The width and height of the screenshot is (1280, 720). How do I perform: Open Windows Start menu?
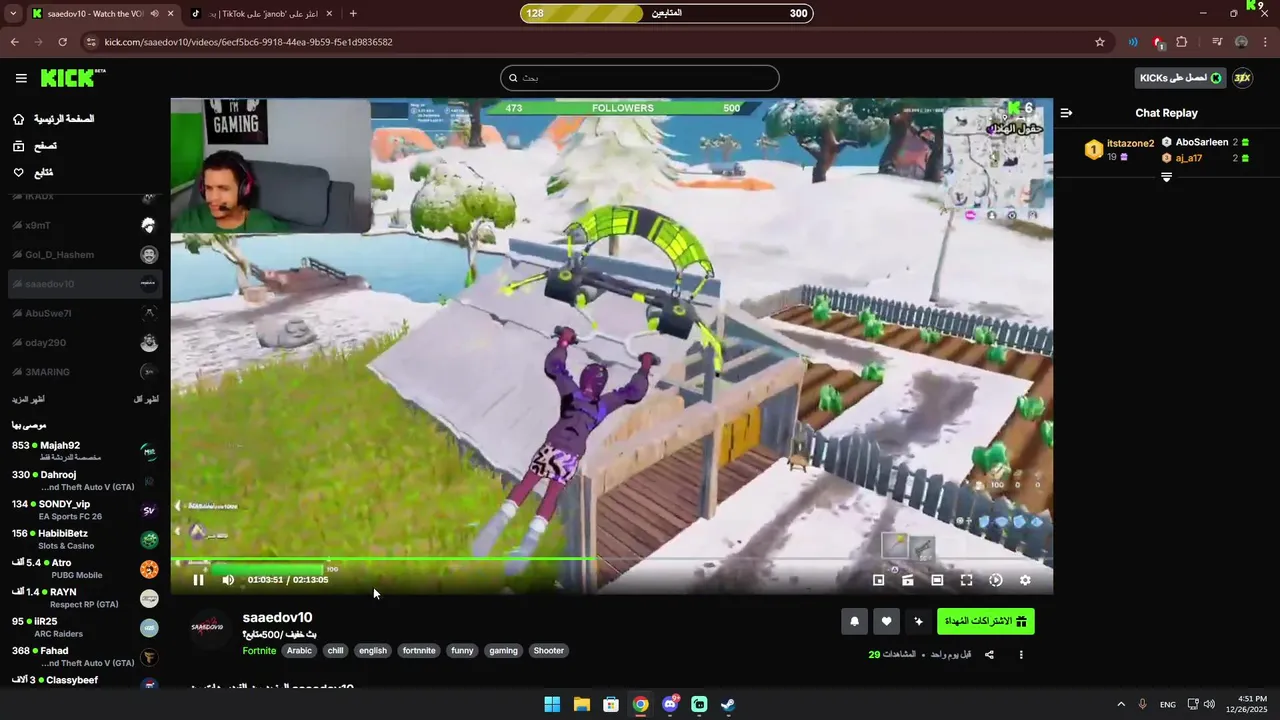pos(552,704)
